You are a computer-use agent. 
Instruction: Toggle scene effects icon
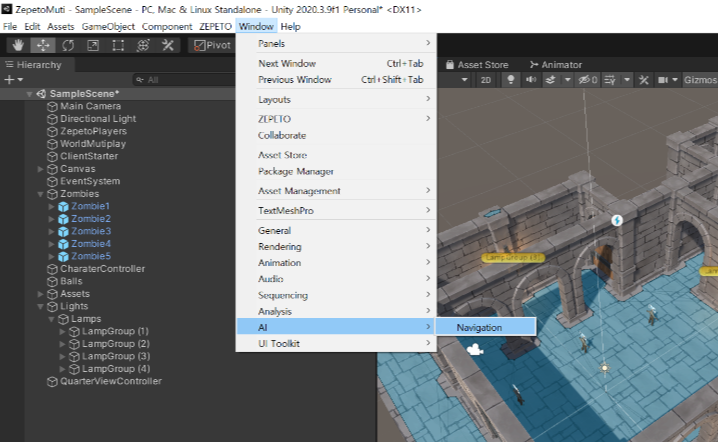(551, 80)
